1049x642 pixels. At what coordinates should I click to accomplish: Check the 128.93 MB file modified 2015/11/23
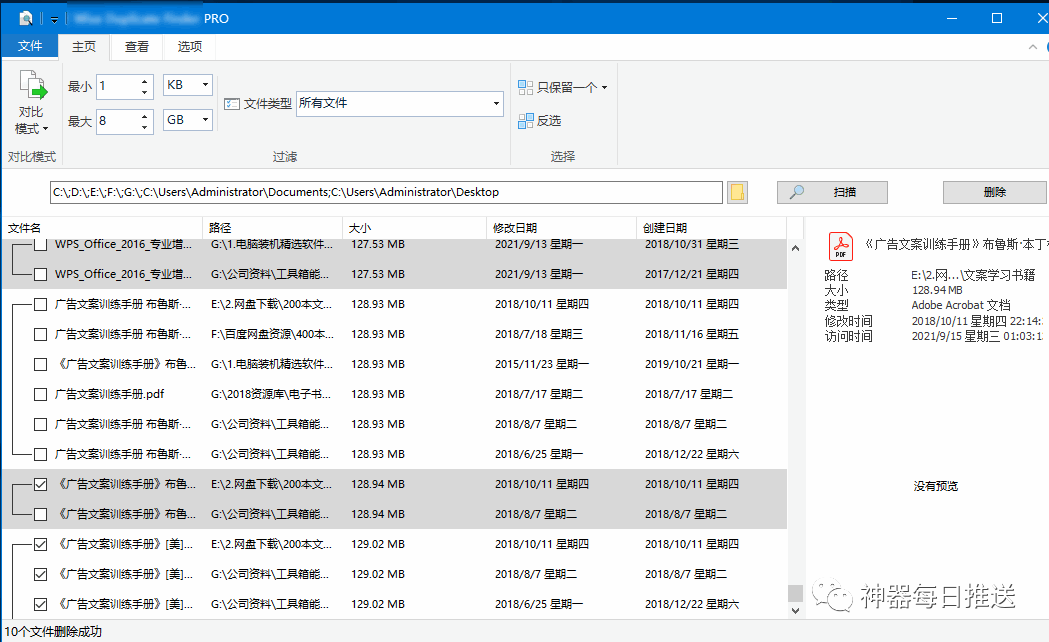coord(40,364)
